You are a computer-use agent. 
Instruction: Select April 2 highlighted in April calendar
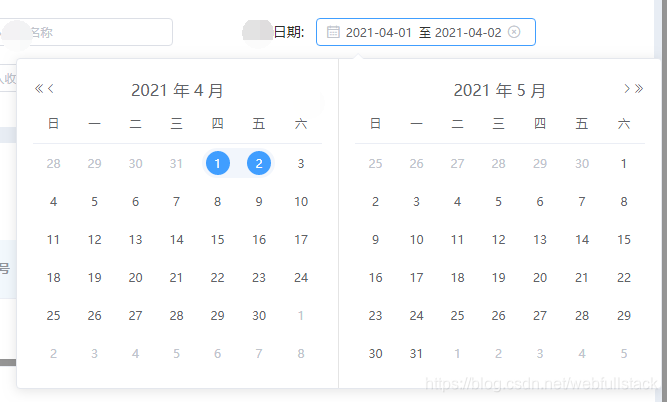click(x=259, y=163)
